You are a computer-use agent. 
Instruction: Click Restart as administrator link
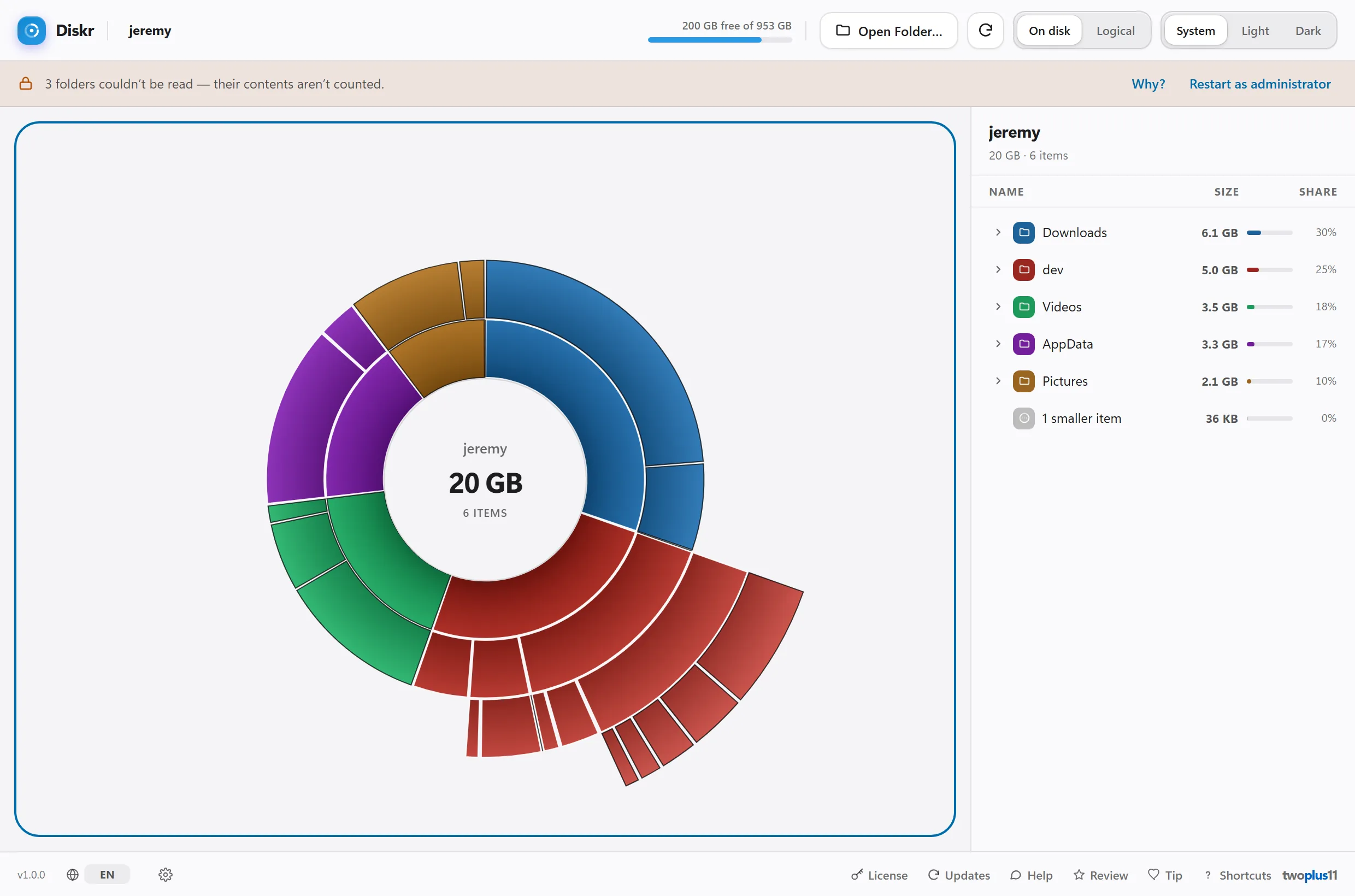coord(1260,84)
